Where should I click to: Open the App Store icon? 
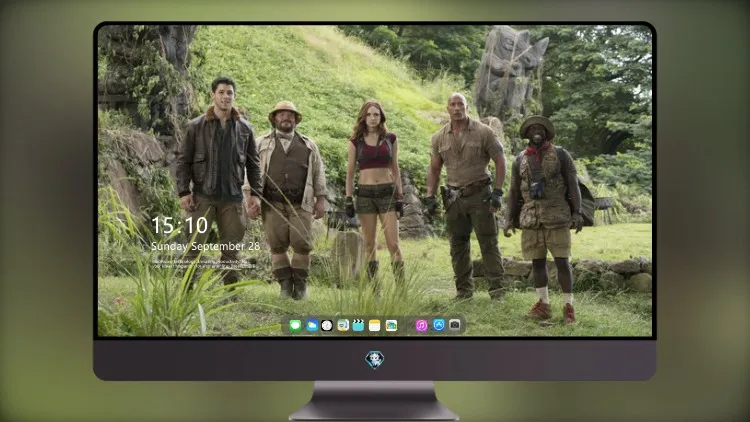click(439, 325)
